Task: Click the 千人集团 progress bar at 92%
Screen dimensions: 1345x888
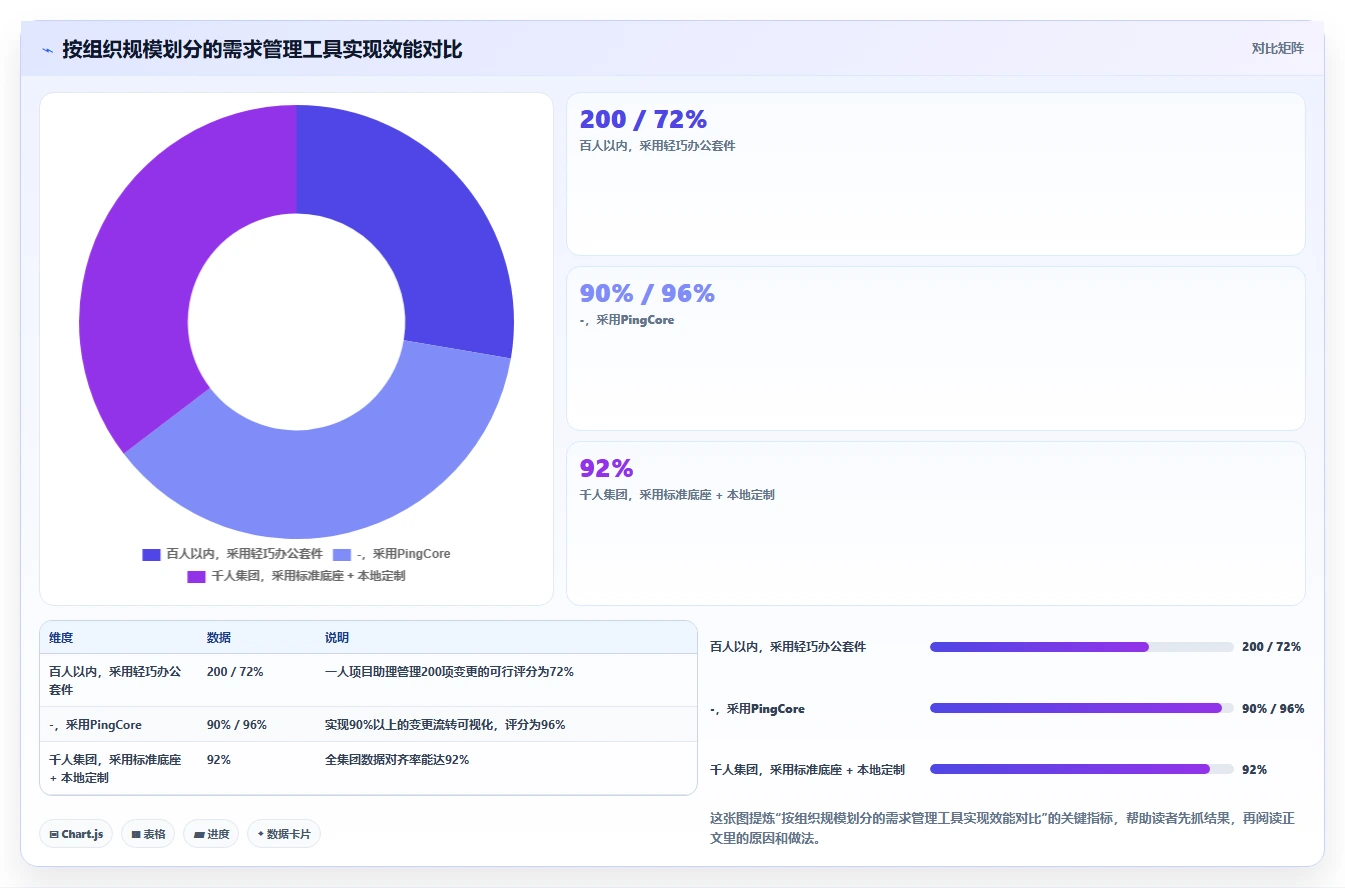Action: pyautogui.click(x=1081, y=769)
